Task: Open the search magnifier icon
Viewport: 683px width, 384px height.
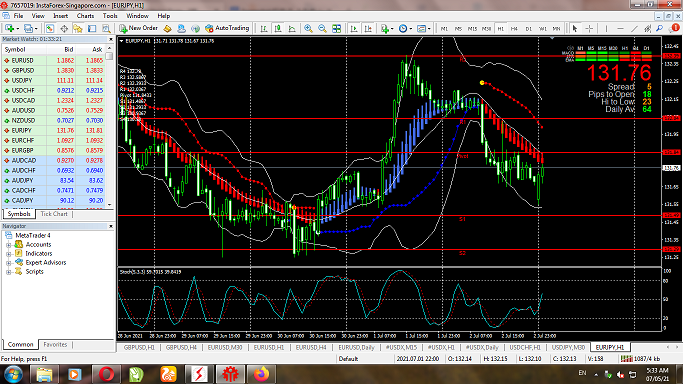Action: tap(660, 28)
